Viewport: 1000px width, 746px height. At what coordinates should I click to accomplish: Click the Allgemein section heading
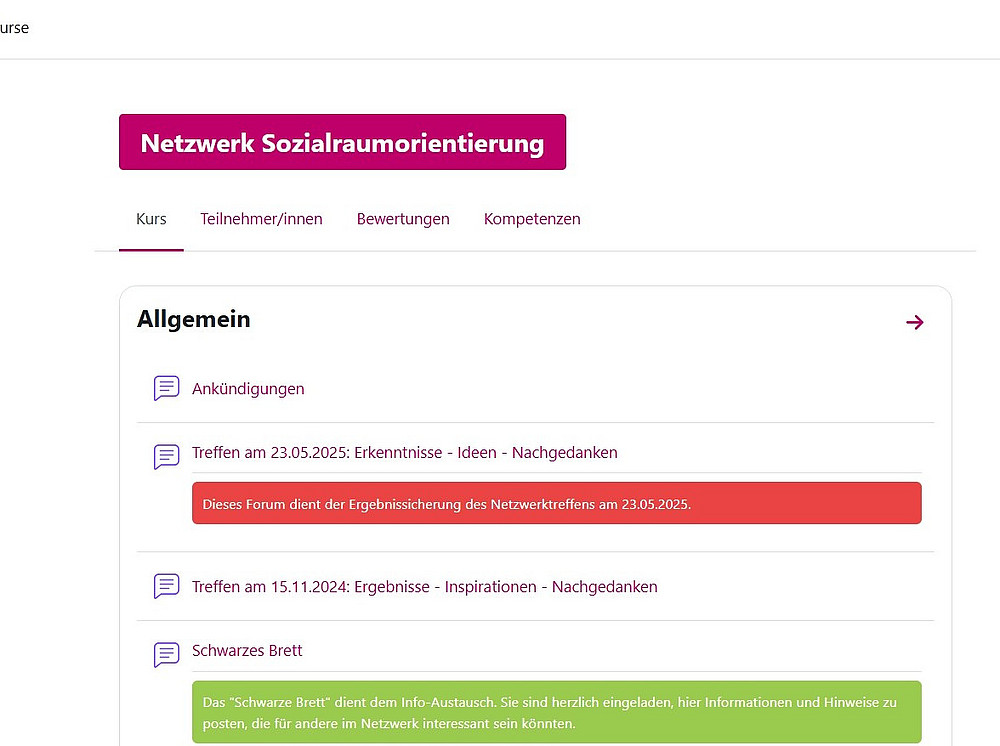(x=193, y=319)
